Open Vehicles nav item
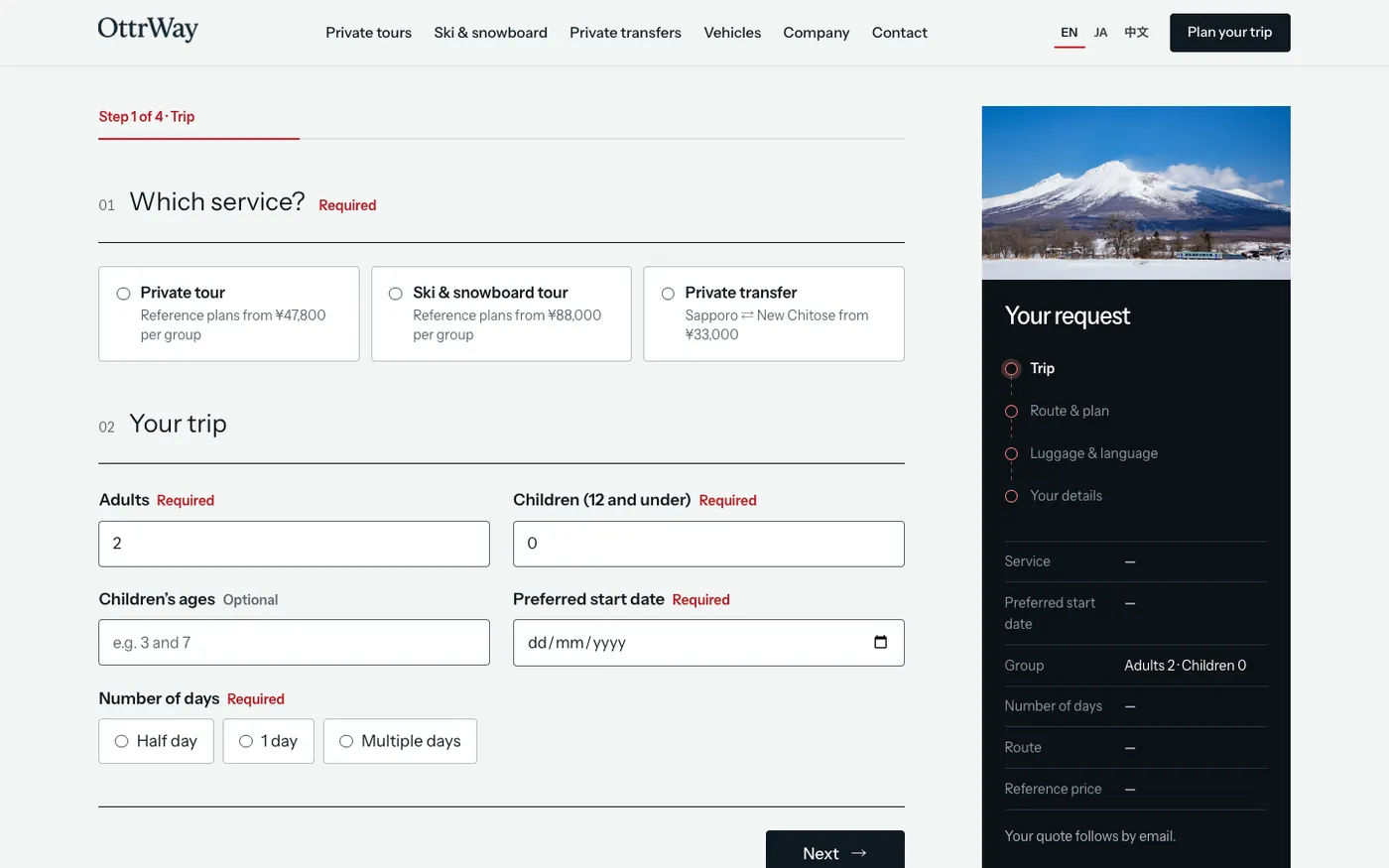 point(732,33)
